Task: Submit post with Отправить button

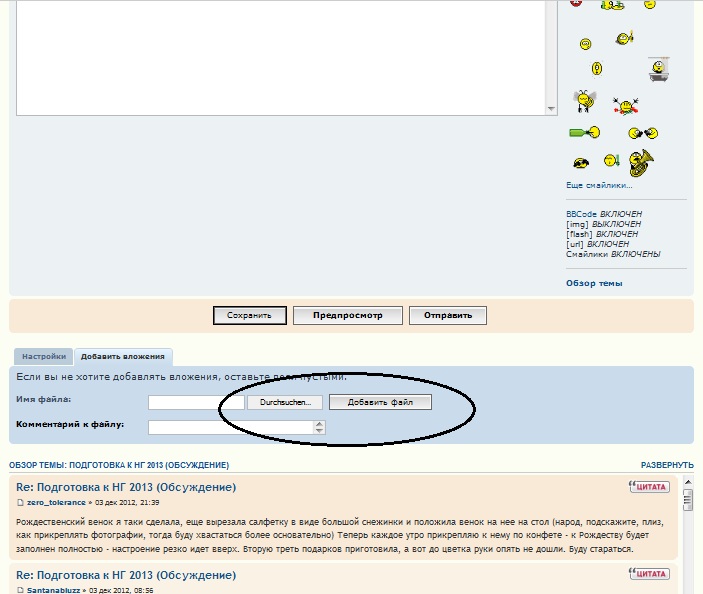Action: tap(447, 315)
